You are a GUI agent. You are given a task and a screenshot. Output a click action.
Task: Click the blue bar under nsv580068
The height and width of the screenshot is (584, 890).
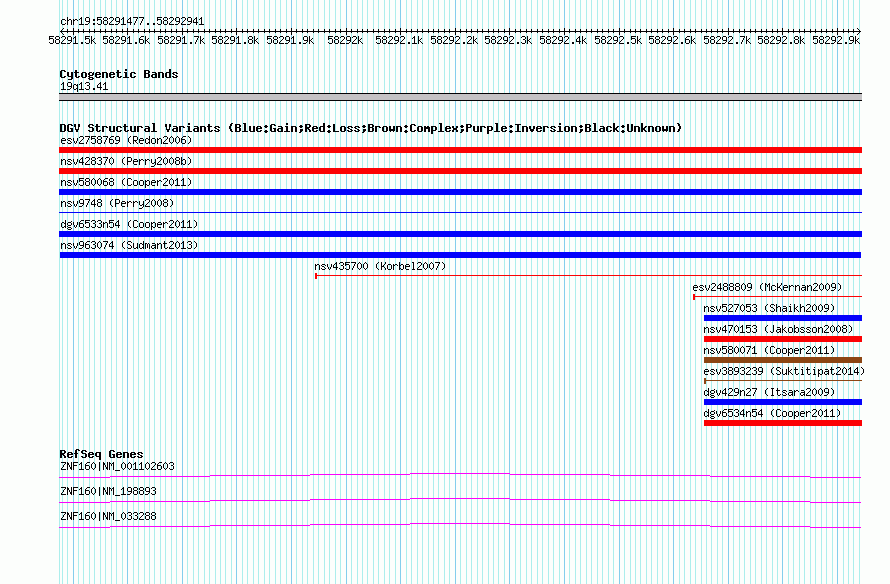point(460,192)
